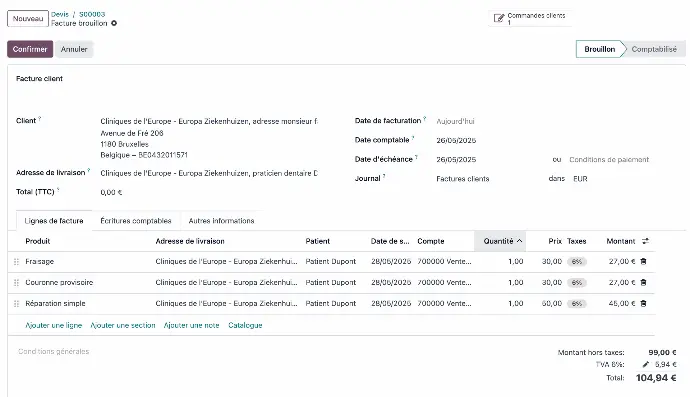
Task: Select the Comptabilisé status stage
Action: click(654, 49)
